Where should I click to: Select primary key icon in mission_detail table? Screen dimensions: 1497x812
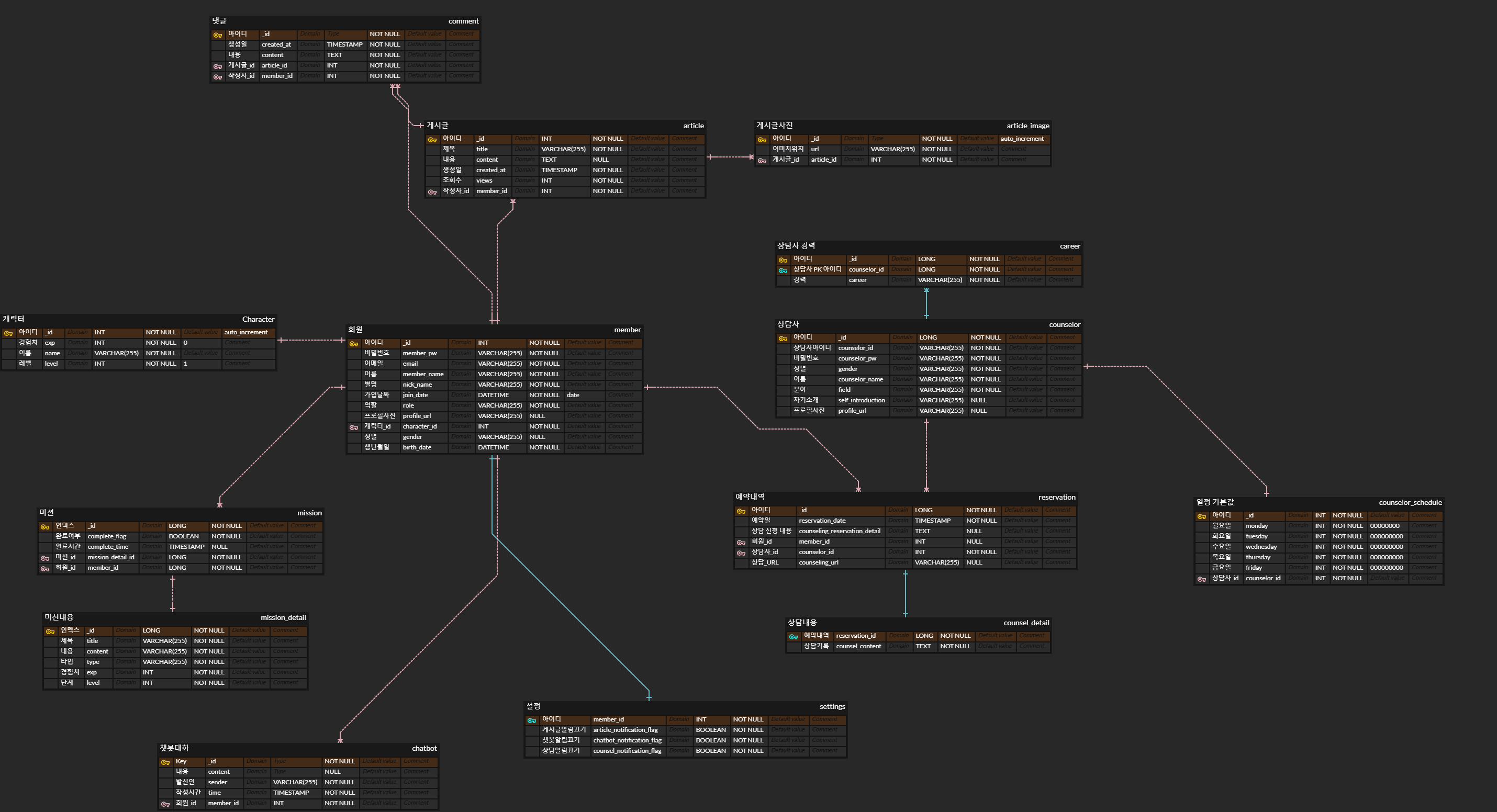50,631
